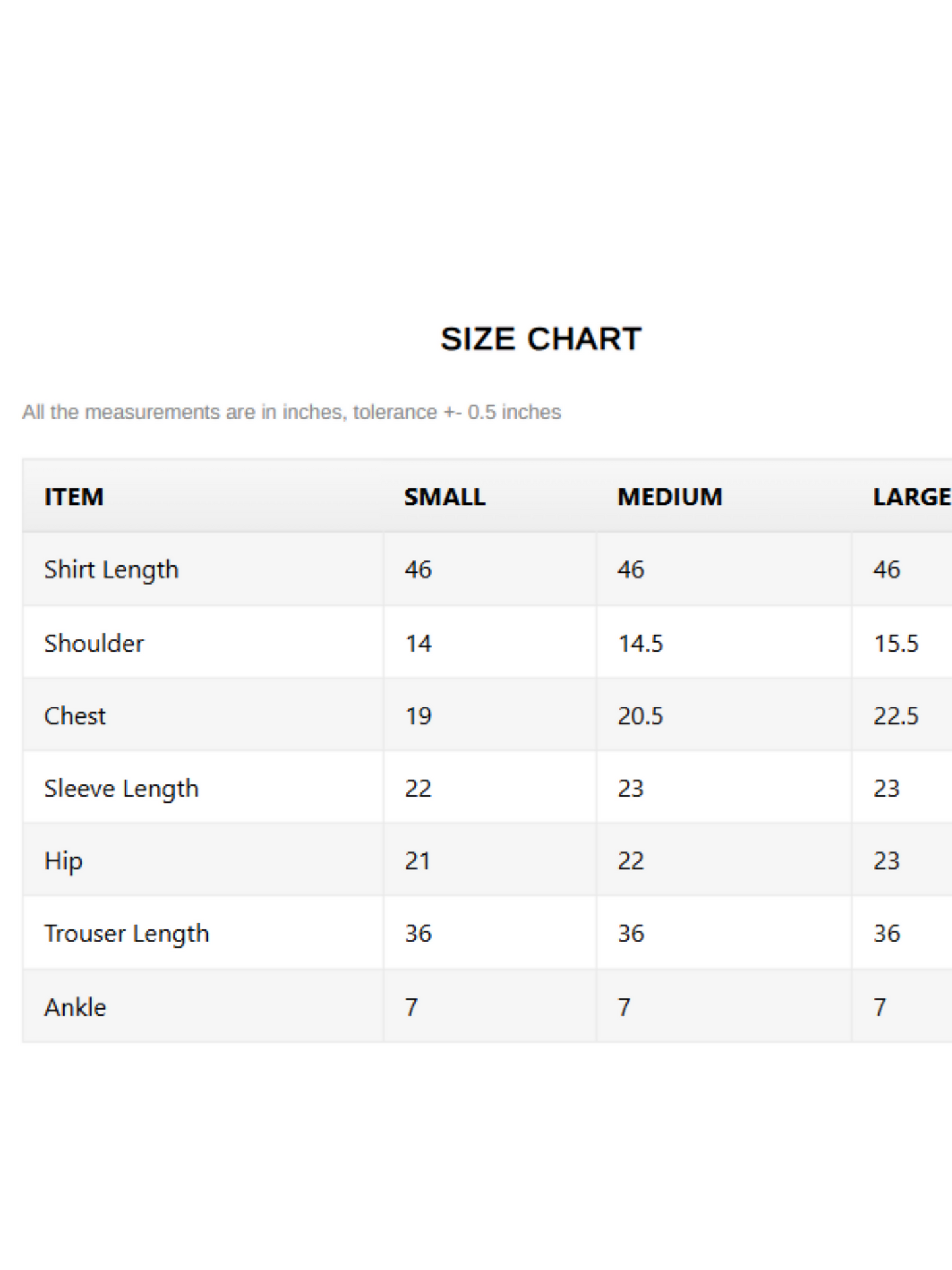Image resolution: width=952 pixels, height=1270 pixels.
Task: Select the LARGE column header
Action: pyautogui.click(x=912, y=497)
